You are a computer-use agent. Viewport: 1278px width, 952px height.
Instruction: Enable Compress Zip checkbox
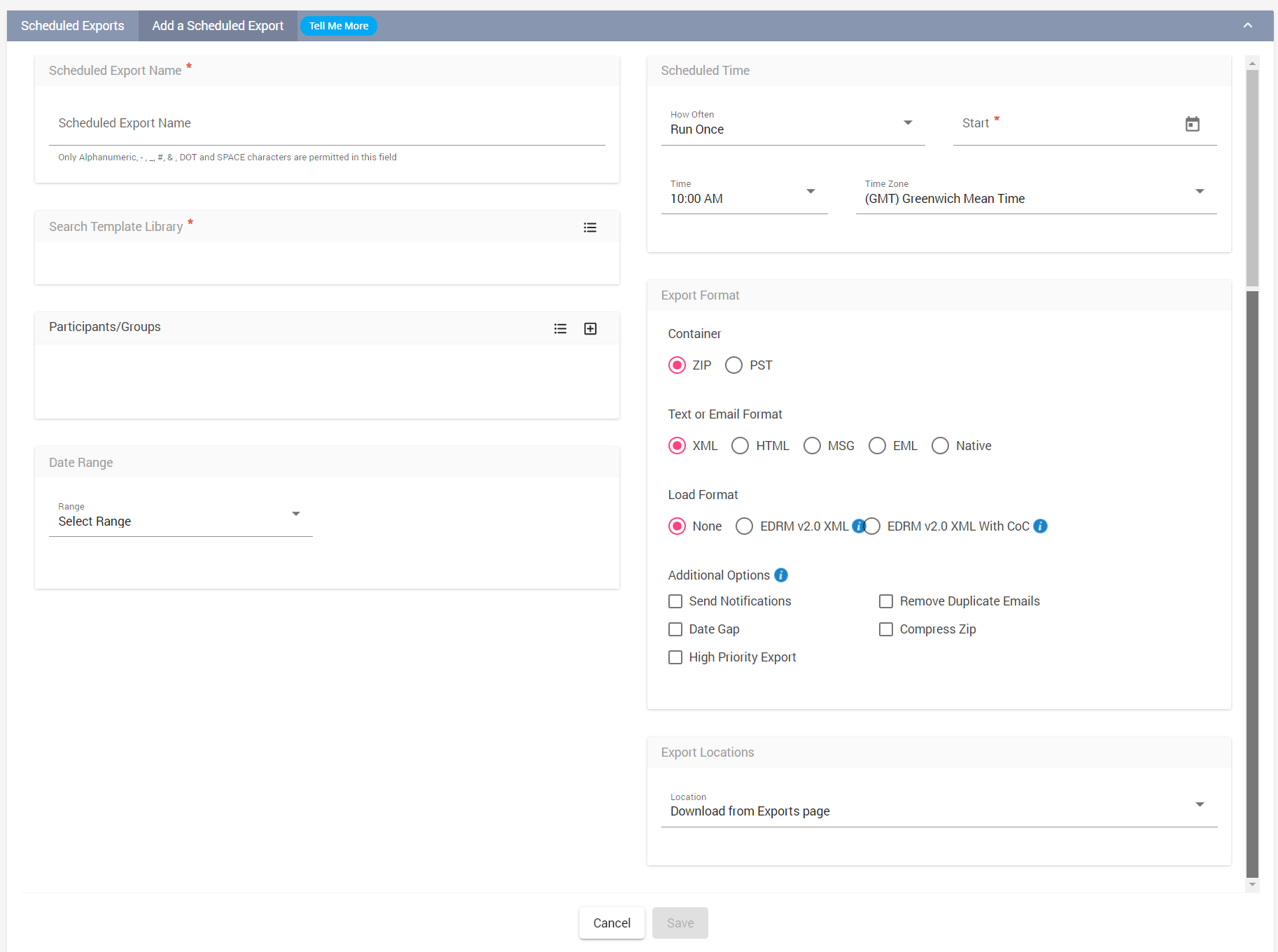[886, 629]
